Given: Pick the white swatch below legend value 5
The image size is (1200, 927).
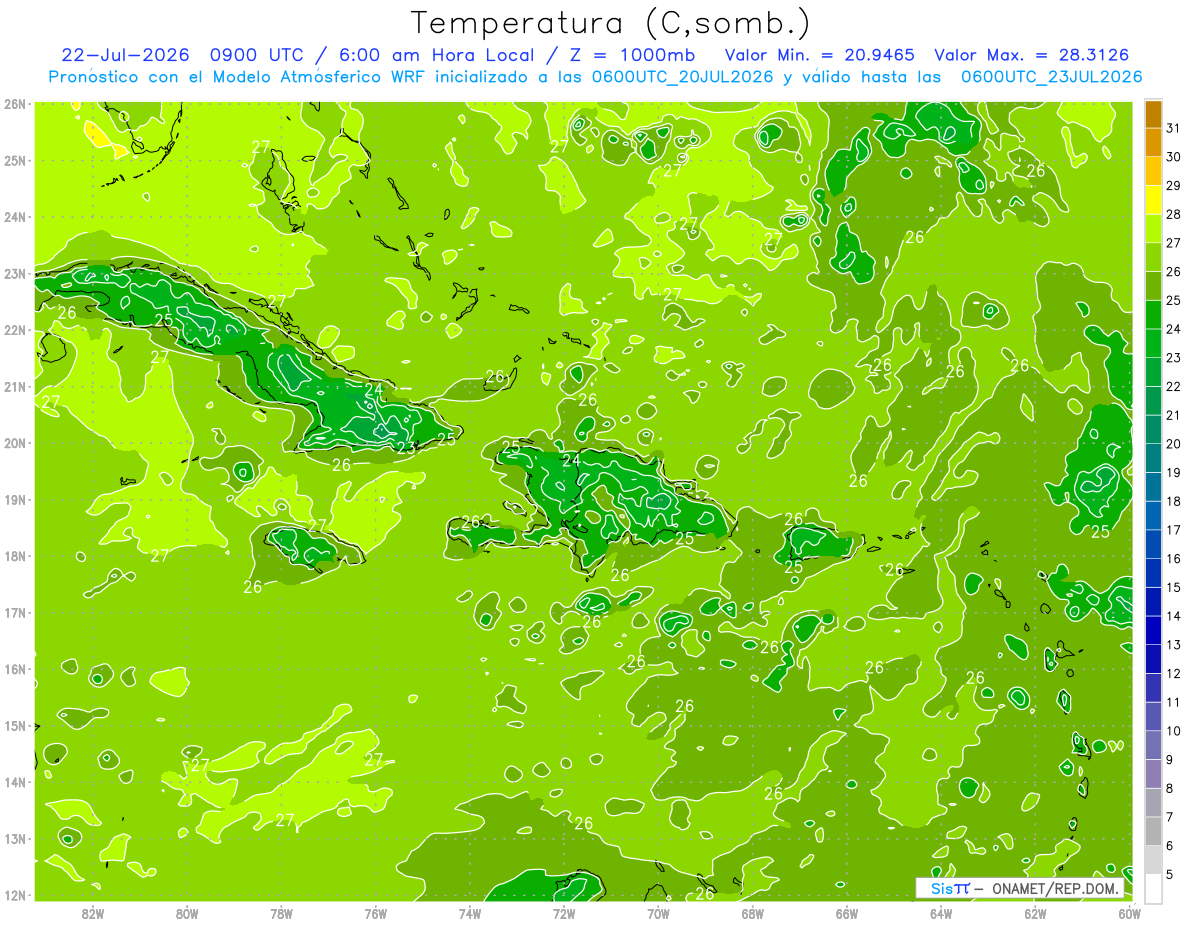Looking at the screenshot, I should coord(1153,888).
